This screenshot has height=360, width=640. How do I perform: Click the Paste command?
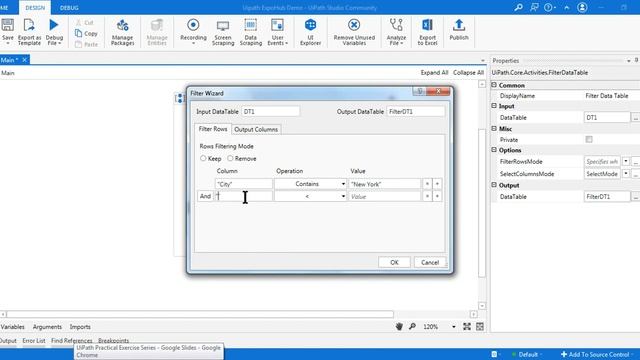pos(87,44)
